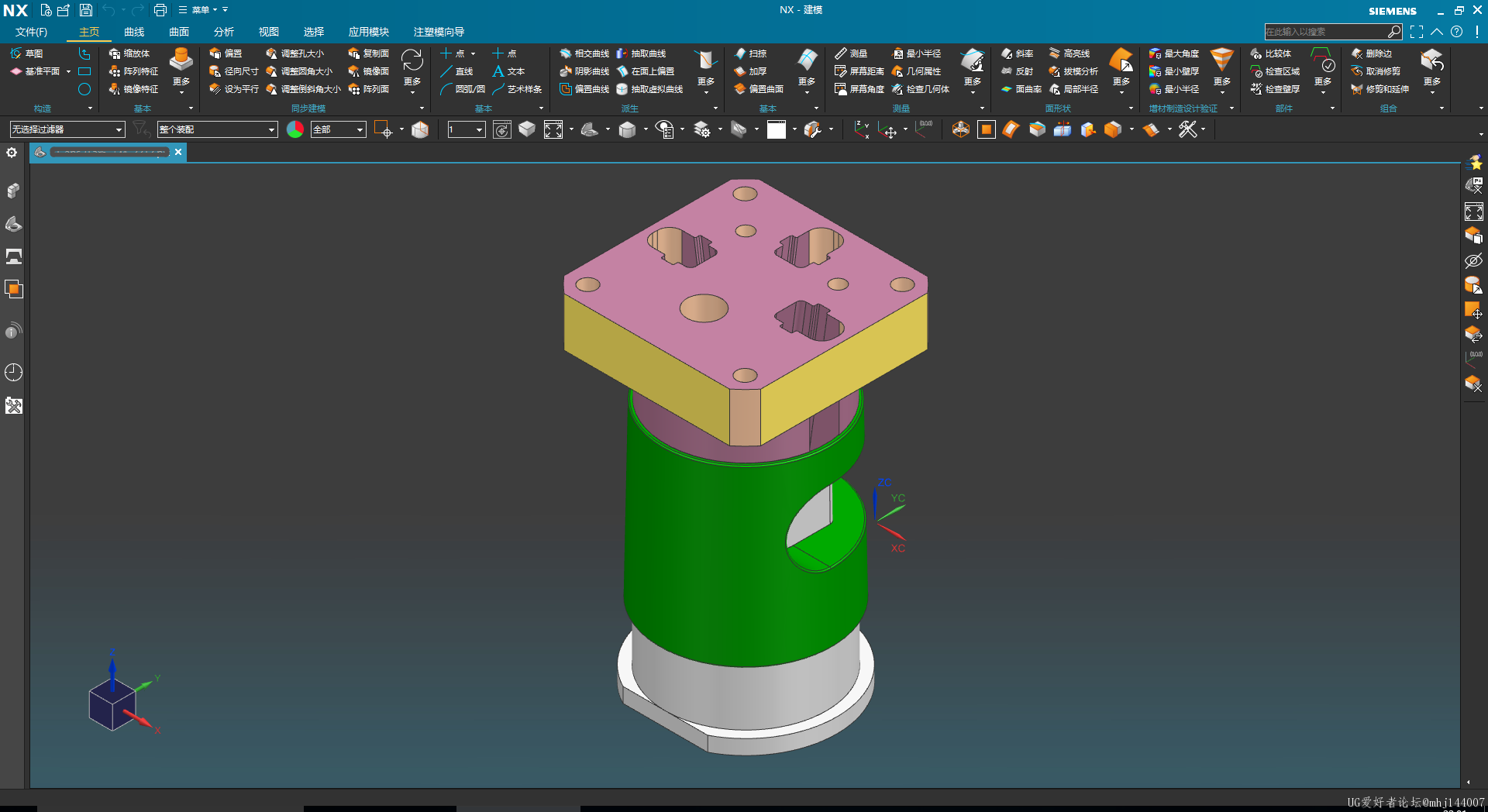The width and height of the screenshot is (1488, 812).
Task: Open the 全部 layer filter dropdown
Action: click(x=338, y=129)
